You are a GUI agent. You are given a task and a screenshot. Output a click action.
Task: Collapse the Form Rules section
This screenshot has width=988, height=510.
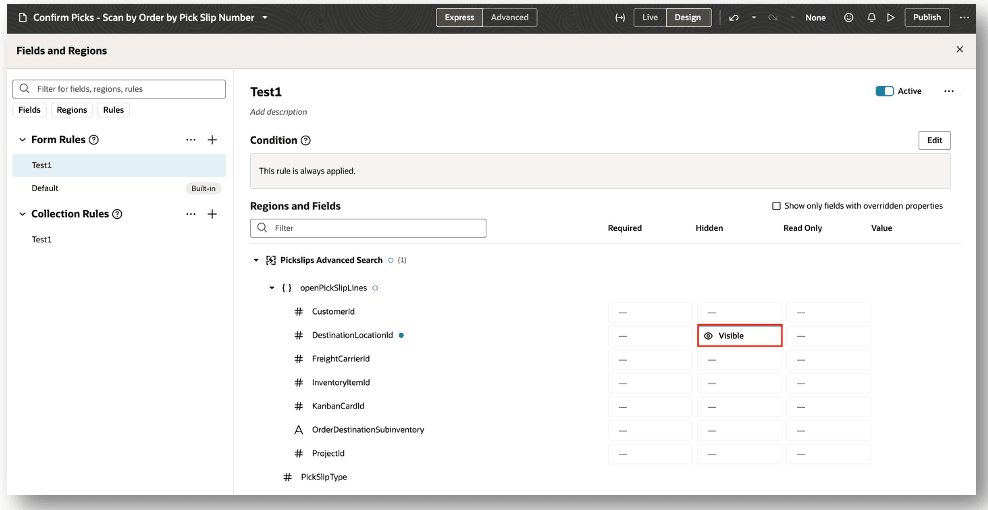(22, 140)
